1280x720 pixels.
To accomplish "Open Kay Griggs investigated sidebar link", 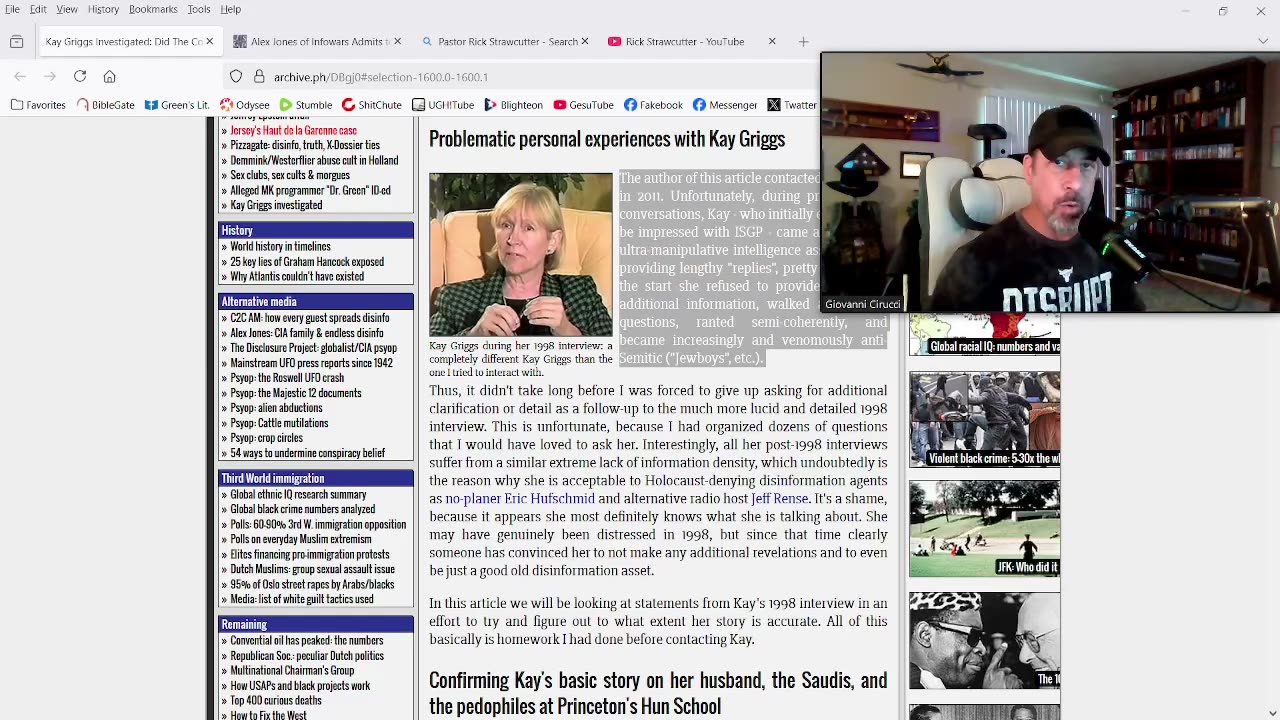I will (x=276, y=205).
